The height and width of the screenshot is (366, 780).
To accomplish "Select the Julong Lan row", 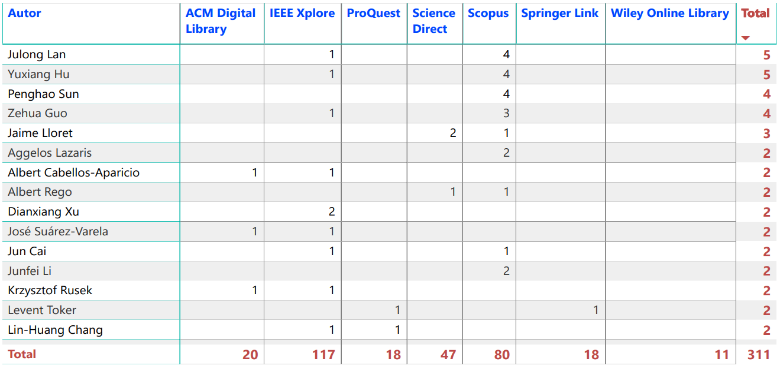I will (389, 54).
